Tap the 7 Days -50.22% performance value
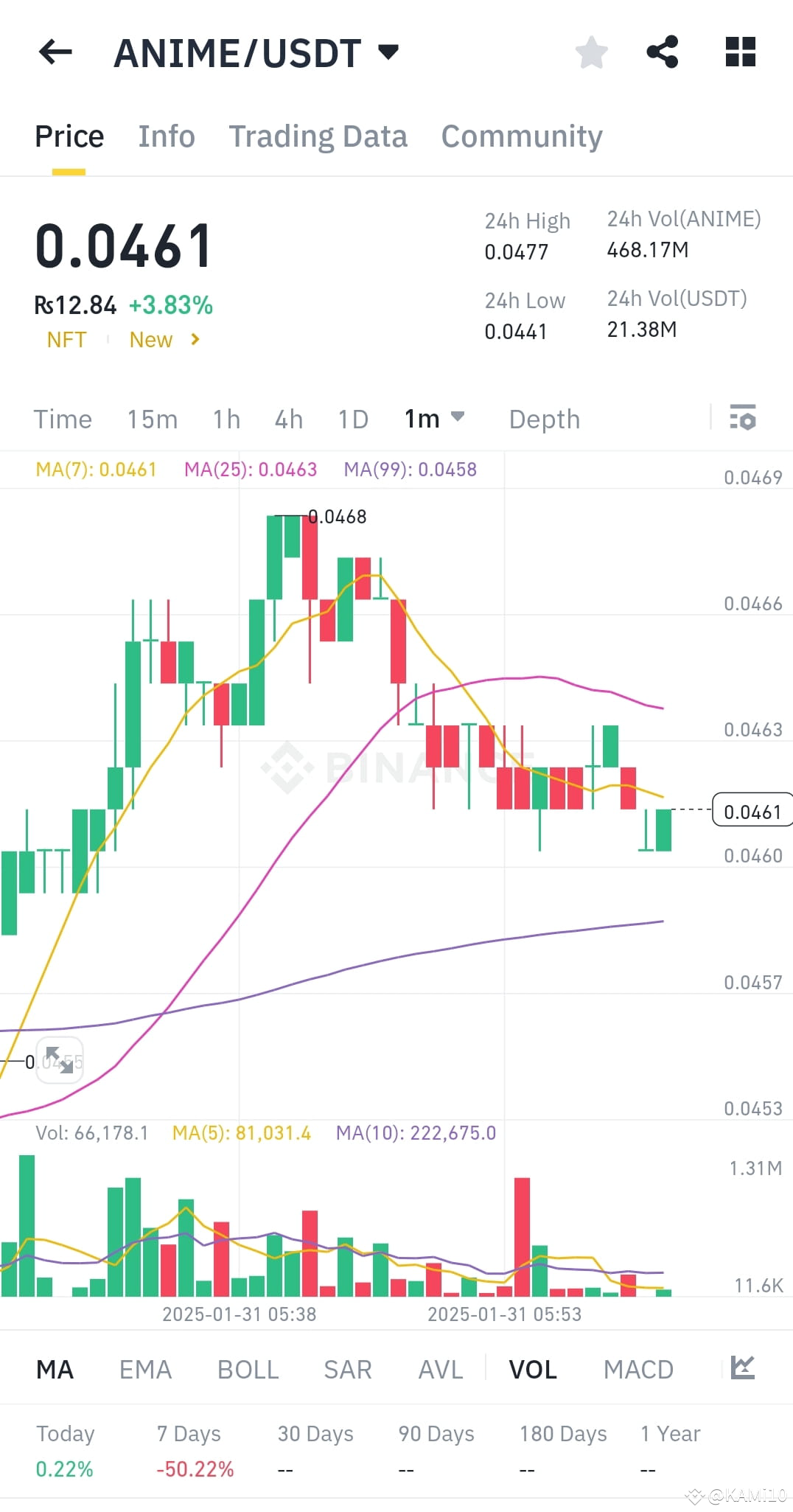 click(x=195, y=1469)
